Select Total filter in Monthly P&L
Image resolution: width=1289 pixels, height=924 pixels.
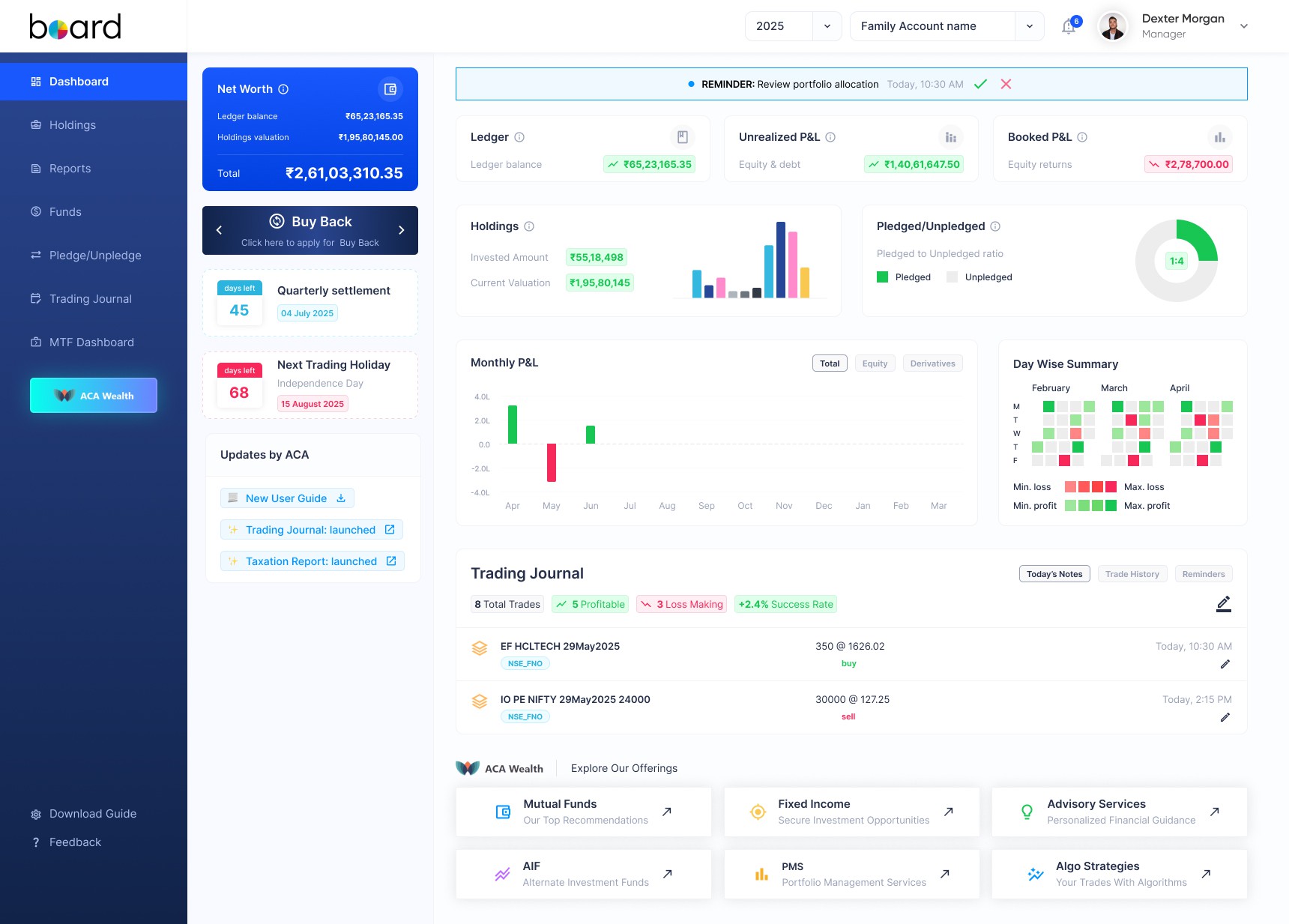click(x=829, y=363)
